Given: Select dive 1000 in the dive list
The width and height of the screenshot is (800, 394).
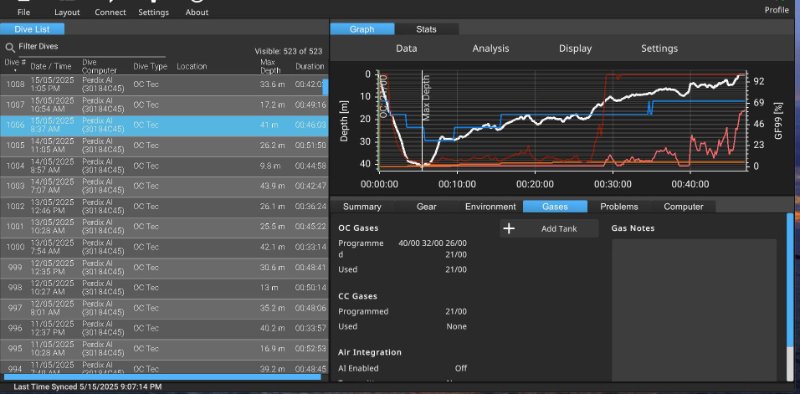Looking at the screenshot, I should [163, 247].
